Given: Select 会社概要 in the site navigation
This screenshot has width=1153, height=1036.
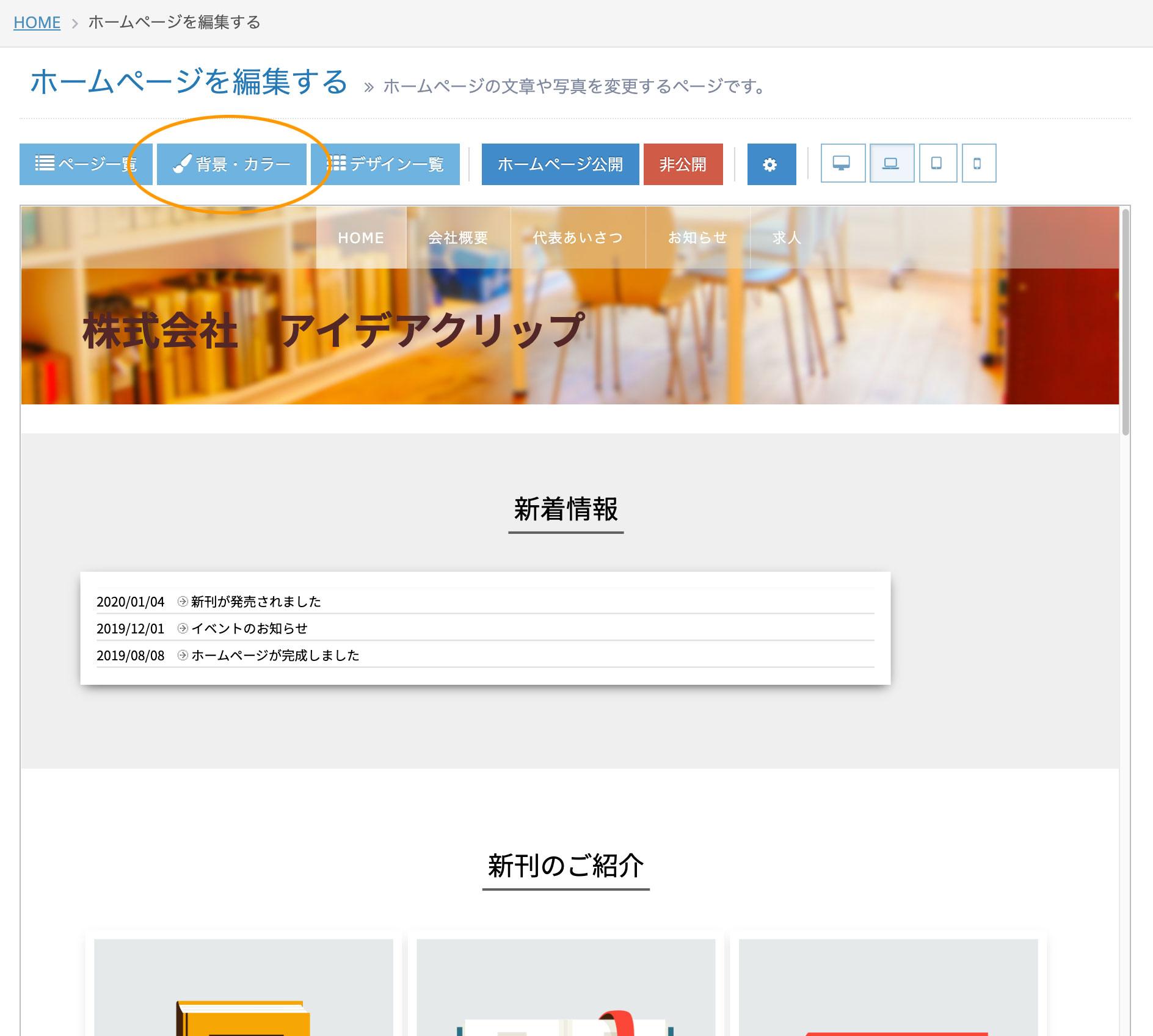Looking at the screenshot, I should pos(458,238).
